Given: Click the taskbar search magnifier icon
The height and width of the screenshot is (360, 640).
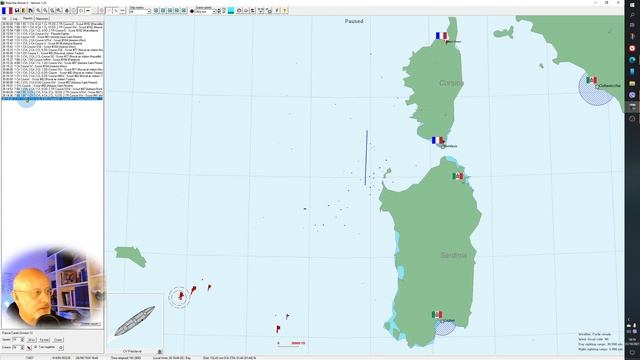Looking at the screenshot, I should pos(632,15).
